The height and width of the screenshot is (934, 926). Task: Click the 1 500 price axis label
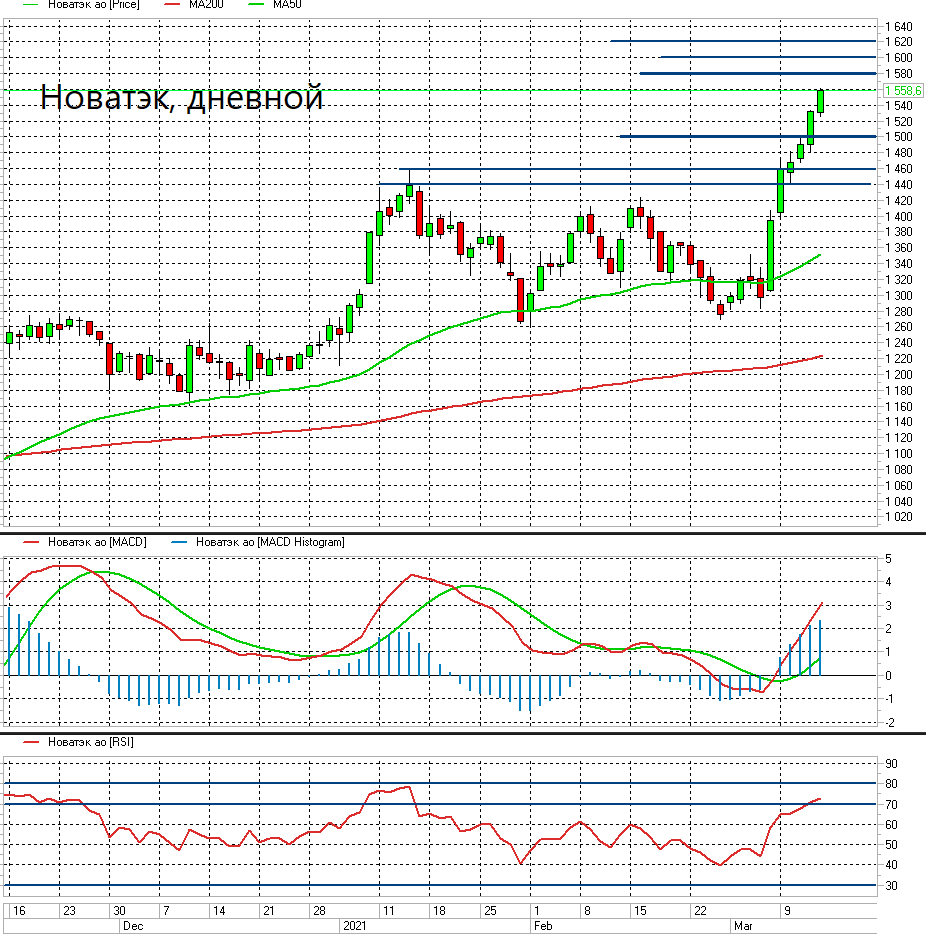click(899, 137)
